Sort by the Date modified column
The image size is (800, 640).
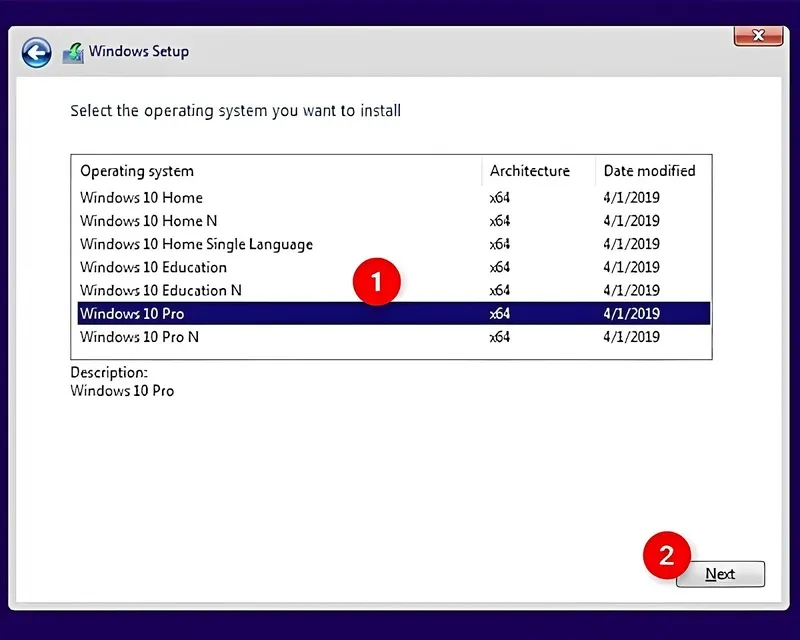(649, 171)
